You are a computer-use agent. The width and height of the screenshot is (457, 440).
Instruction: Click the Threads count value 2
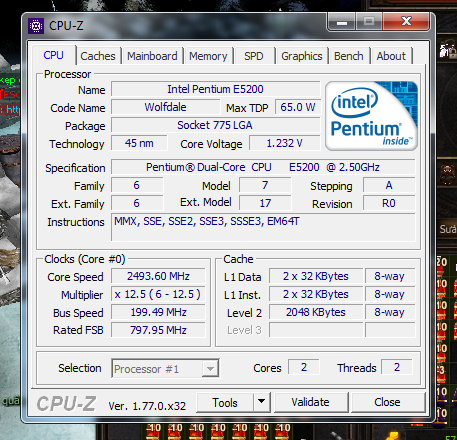point(397,367)
